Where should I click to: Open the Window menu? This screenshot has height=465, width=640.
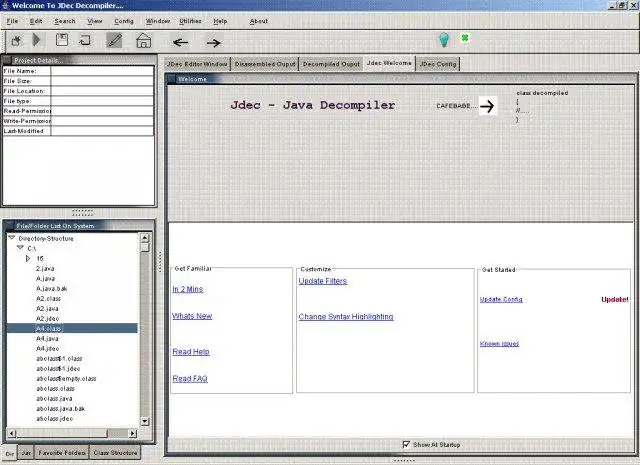(158, 21)
